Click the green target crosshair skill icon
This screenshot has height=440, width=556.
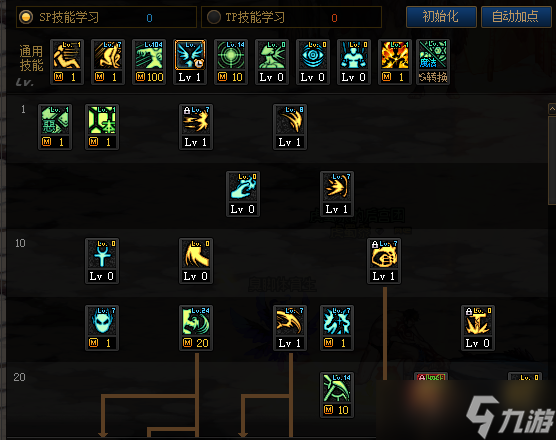231,62
